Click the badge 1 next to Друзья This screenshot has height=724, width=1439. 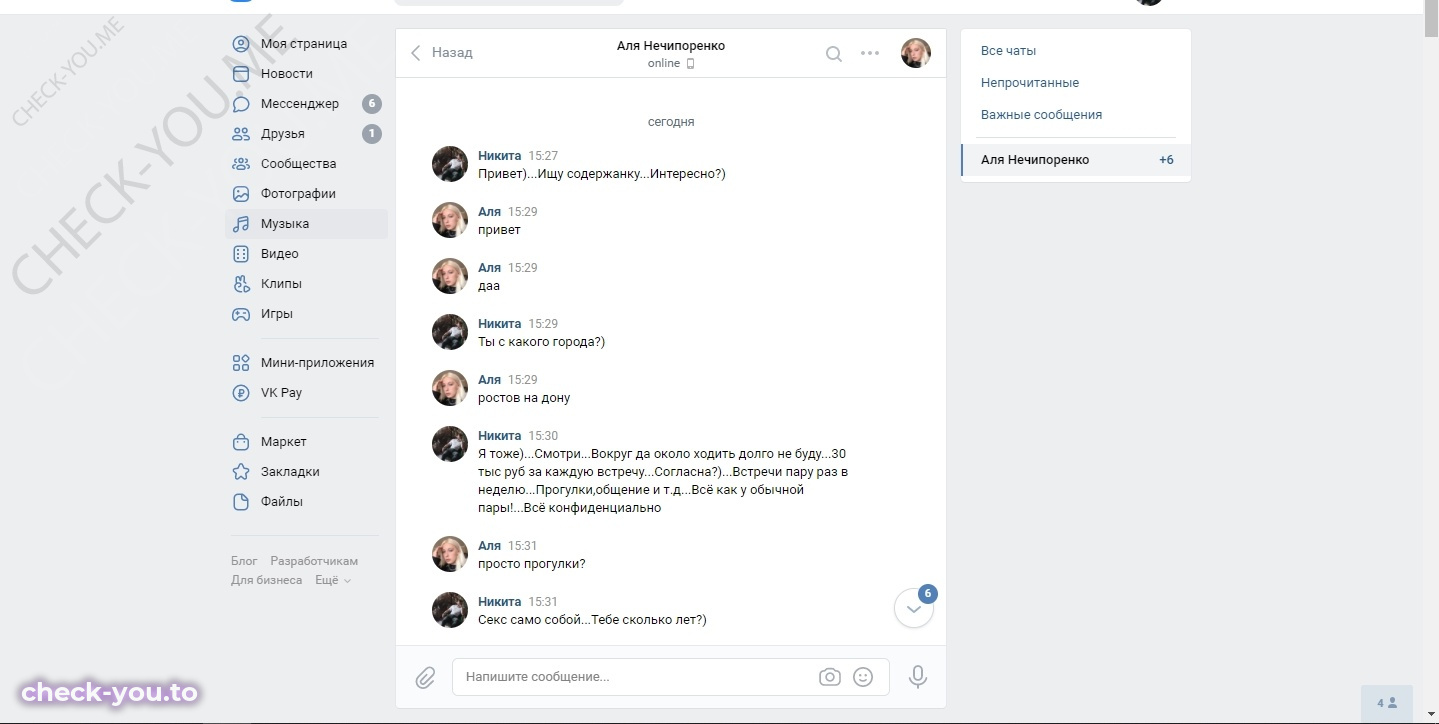coord(372,134)
